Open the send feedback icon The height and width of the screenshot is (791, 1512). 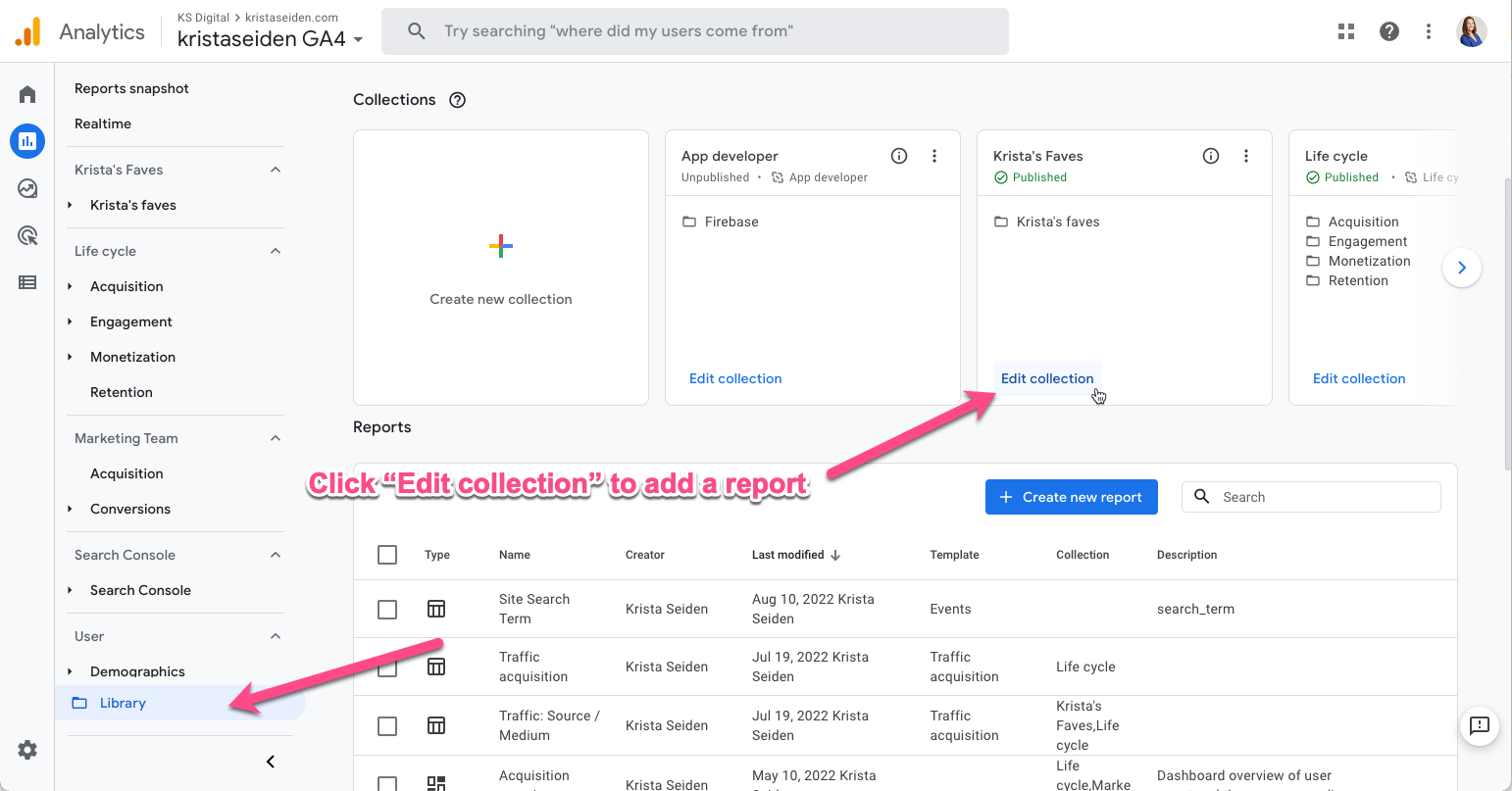coord(1480,725)
